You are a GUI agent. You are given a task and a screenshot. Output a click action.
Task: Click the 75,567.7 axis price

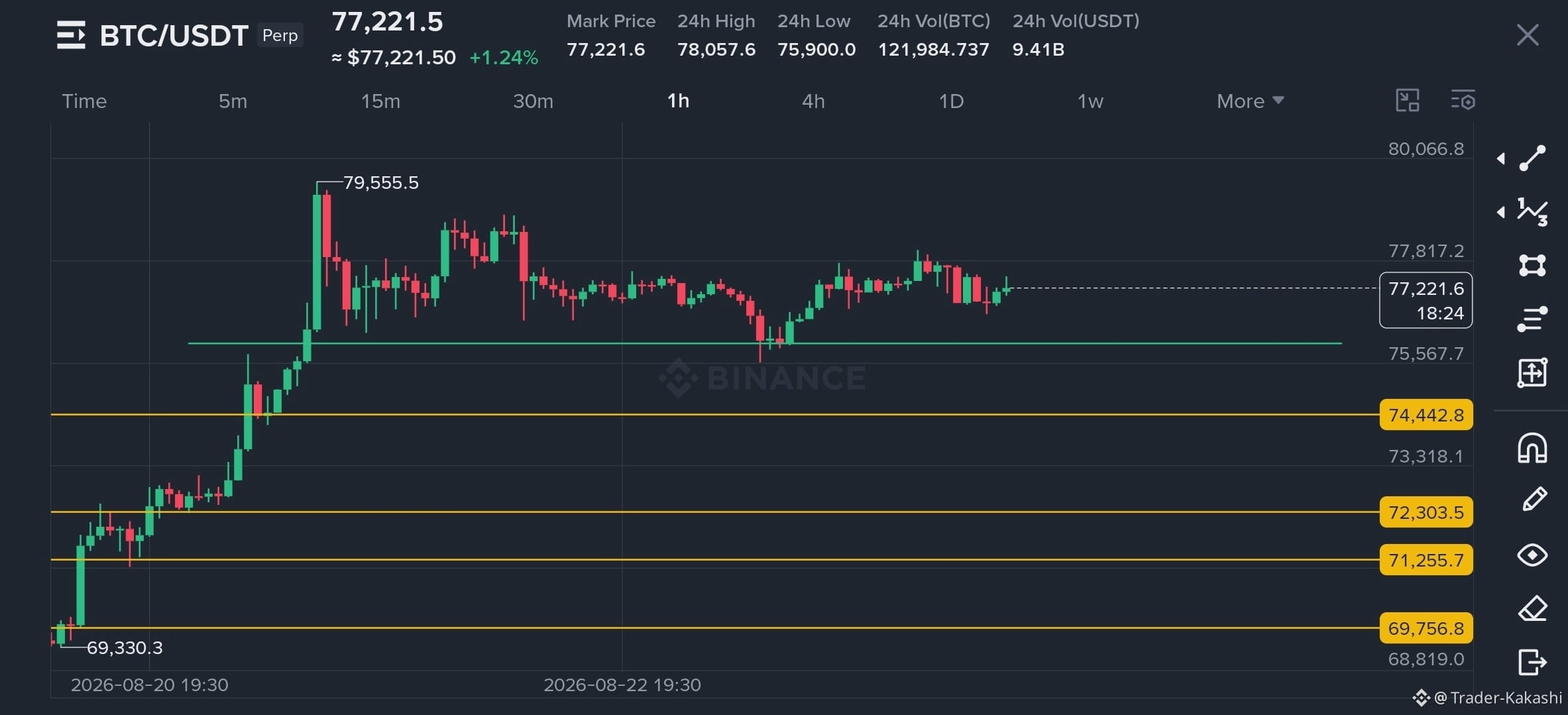pyautogui.click(x=1426, y=354)
